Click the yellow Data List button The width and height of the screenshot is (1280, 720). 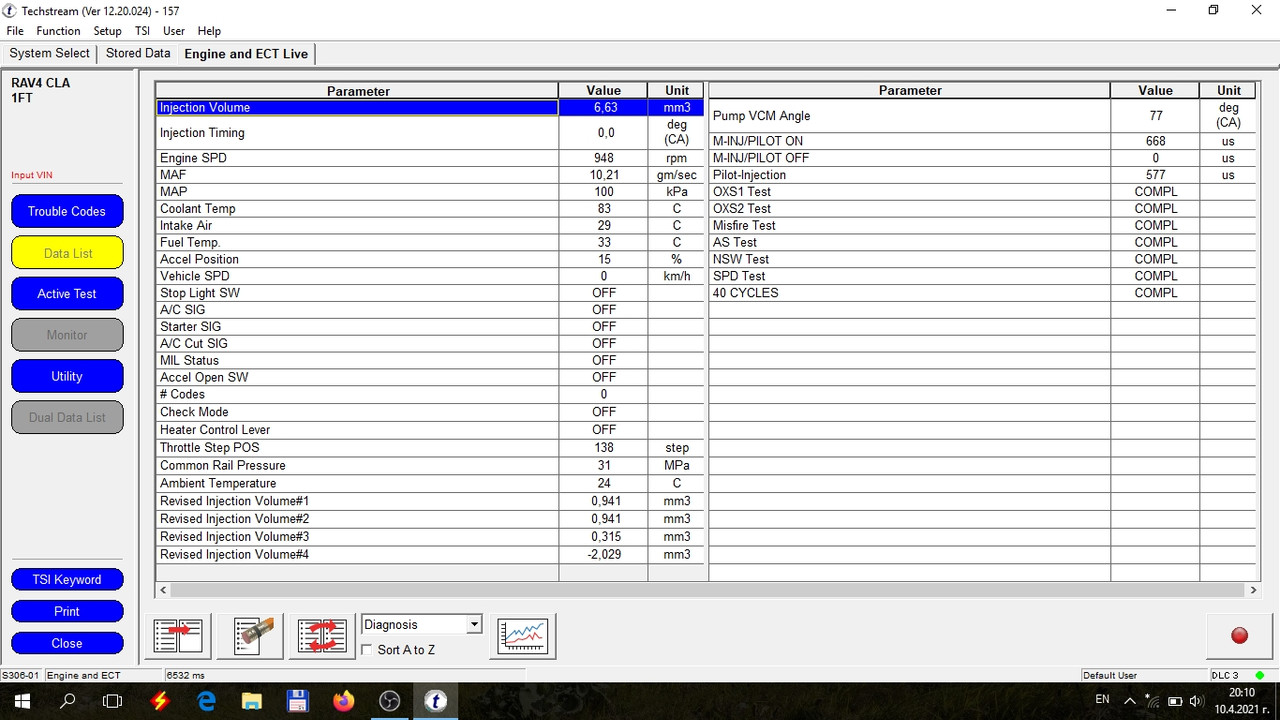click(67, 253)
